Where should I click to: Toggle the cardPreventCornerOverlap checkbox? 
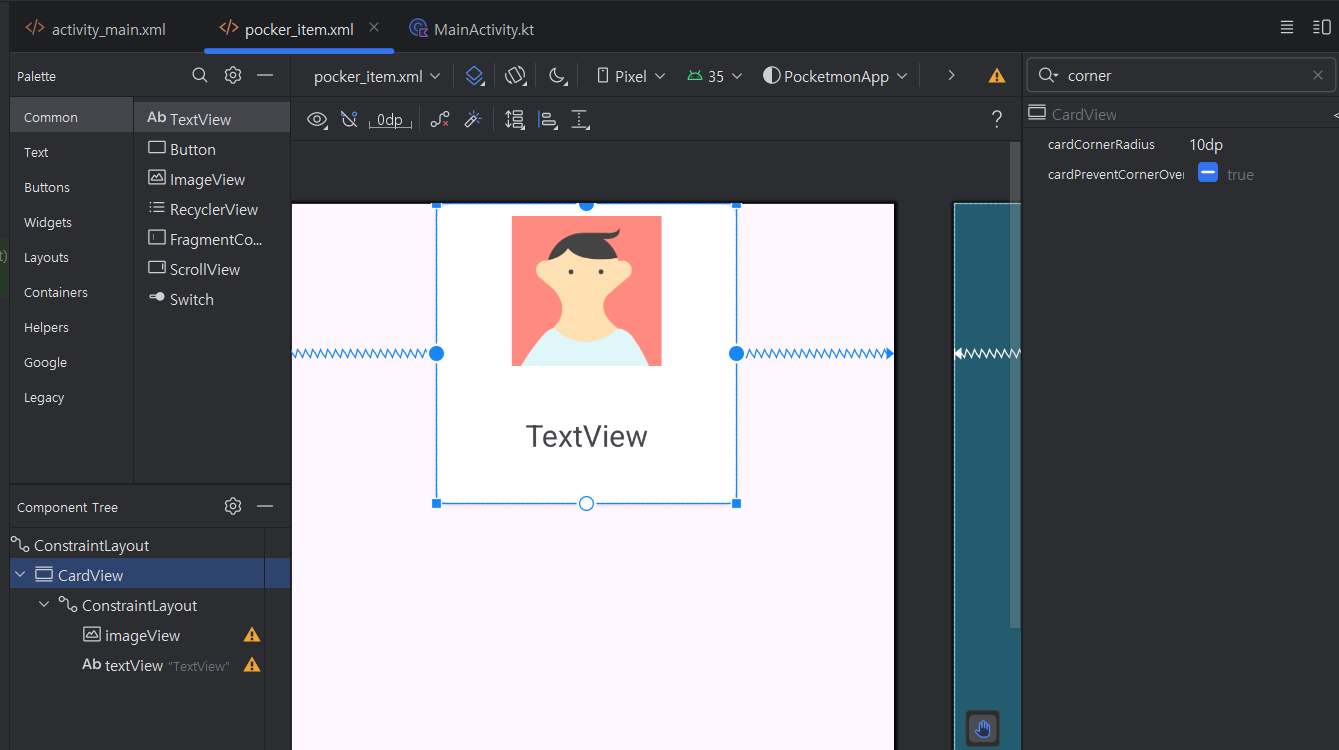point(1208,173)
